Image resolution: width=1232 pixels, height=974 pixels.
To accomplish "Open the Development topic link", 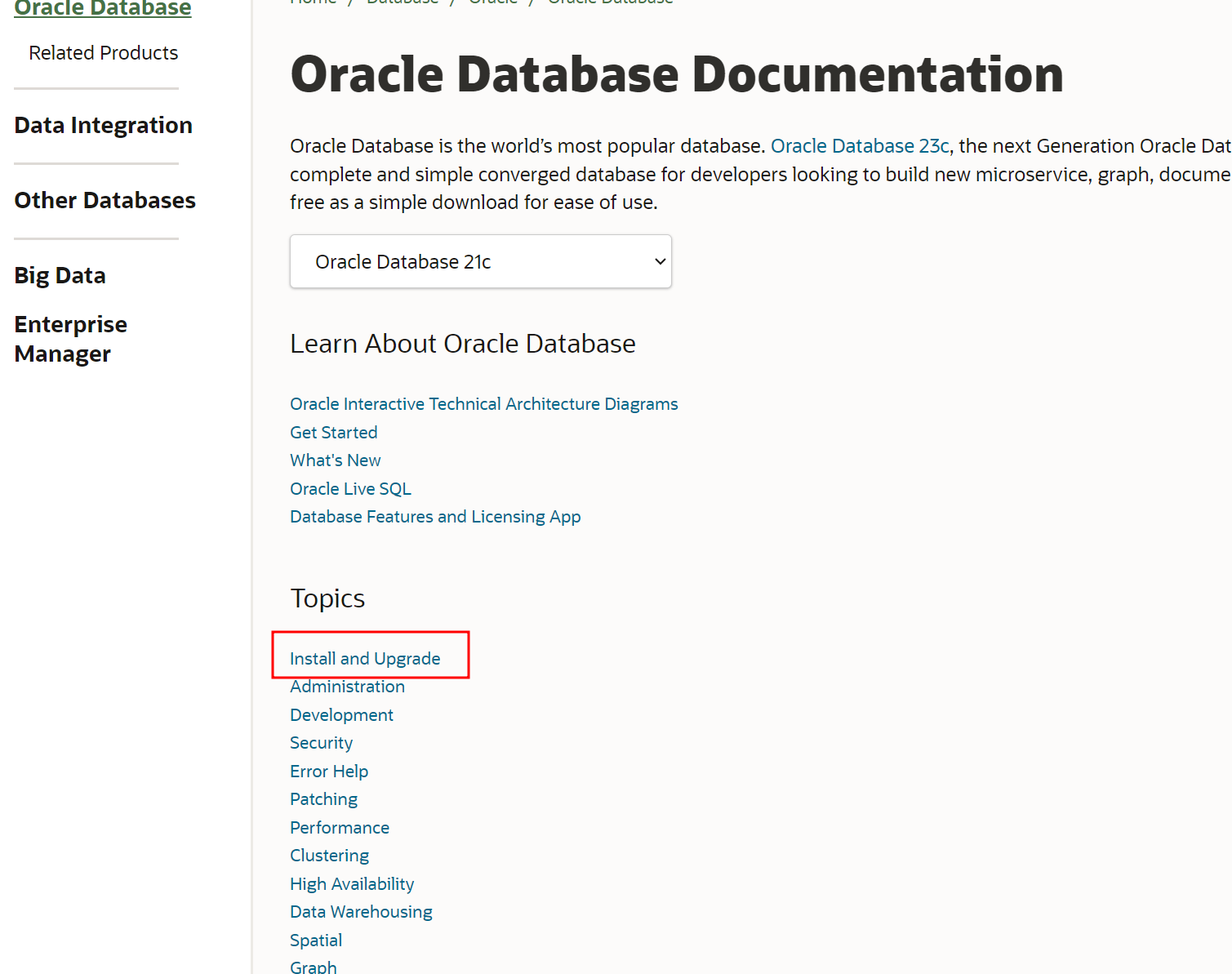I will tap(341, 715).
